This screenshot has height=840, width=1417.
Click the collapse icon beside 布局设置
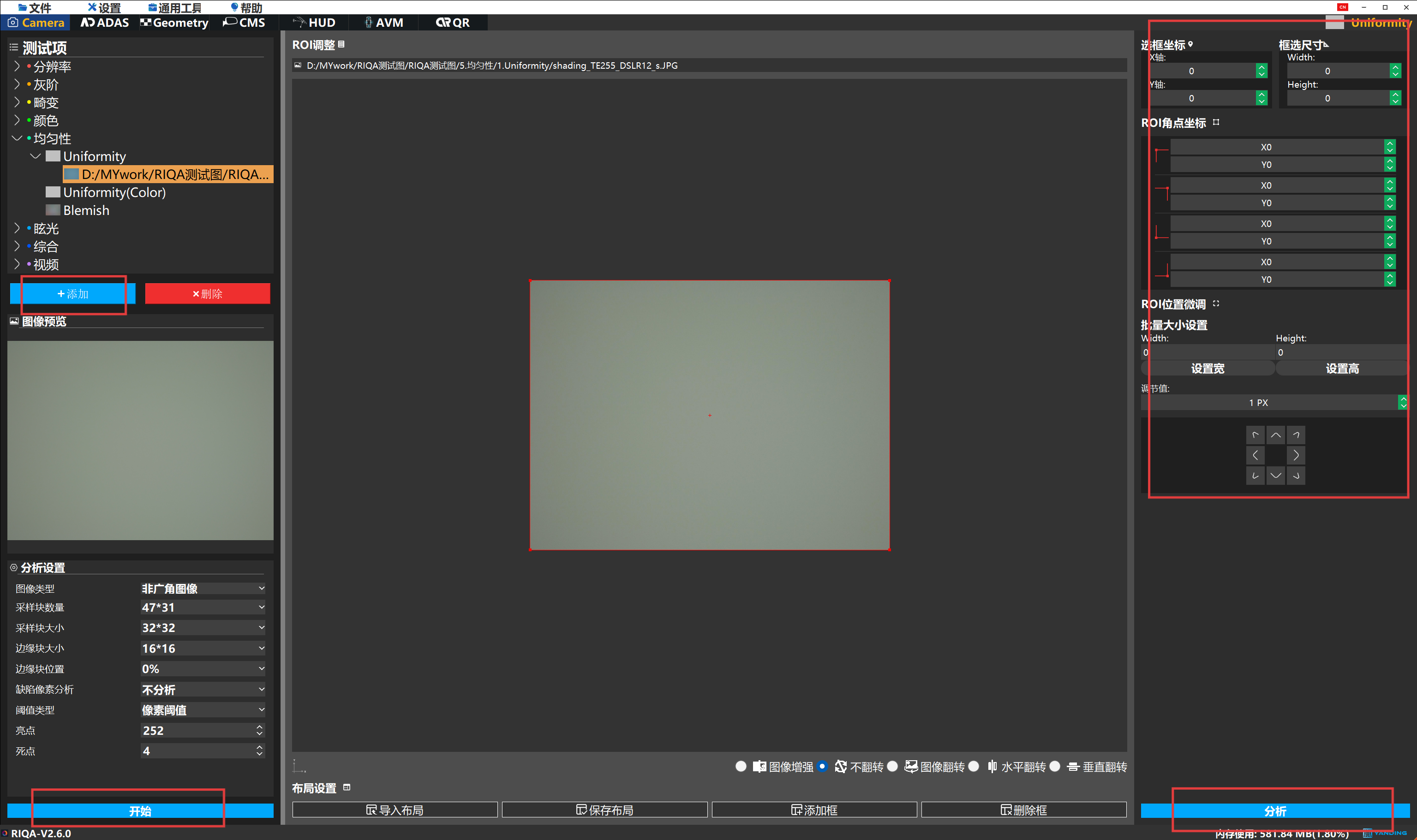pos(347,787)
